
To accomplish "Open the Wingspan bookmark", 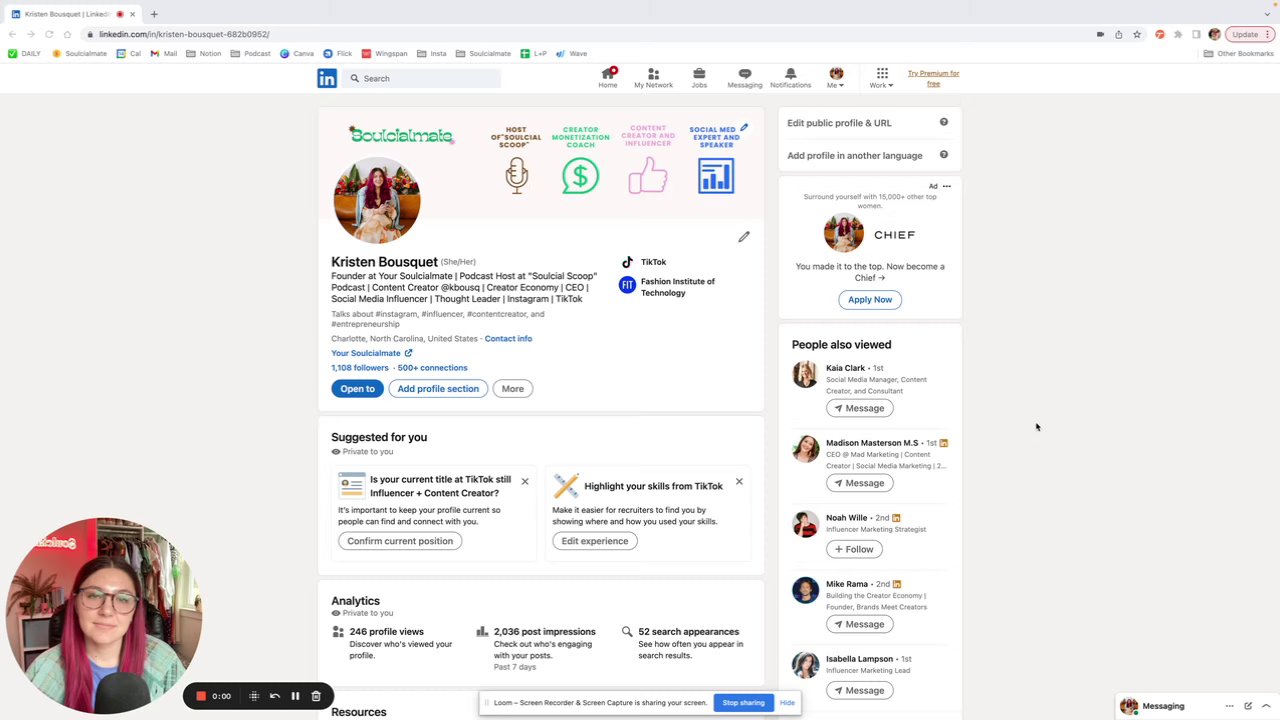I will (385, 54).
